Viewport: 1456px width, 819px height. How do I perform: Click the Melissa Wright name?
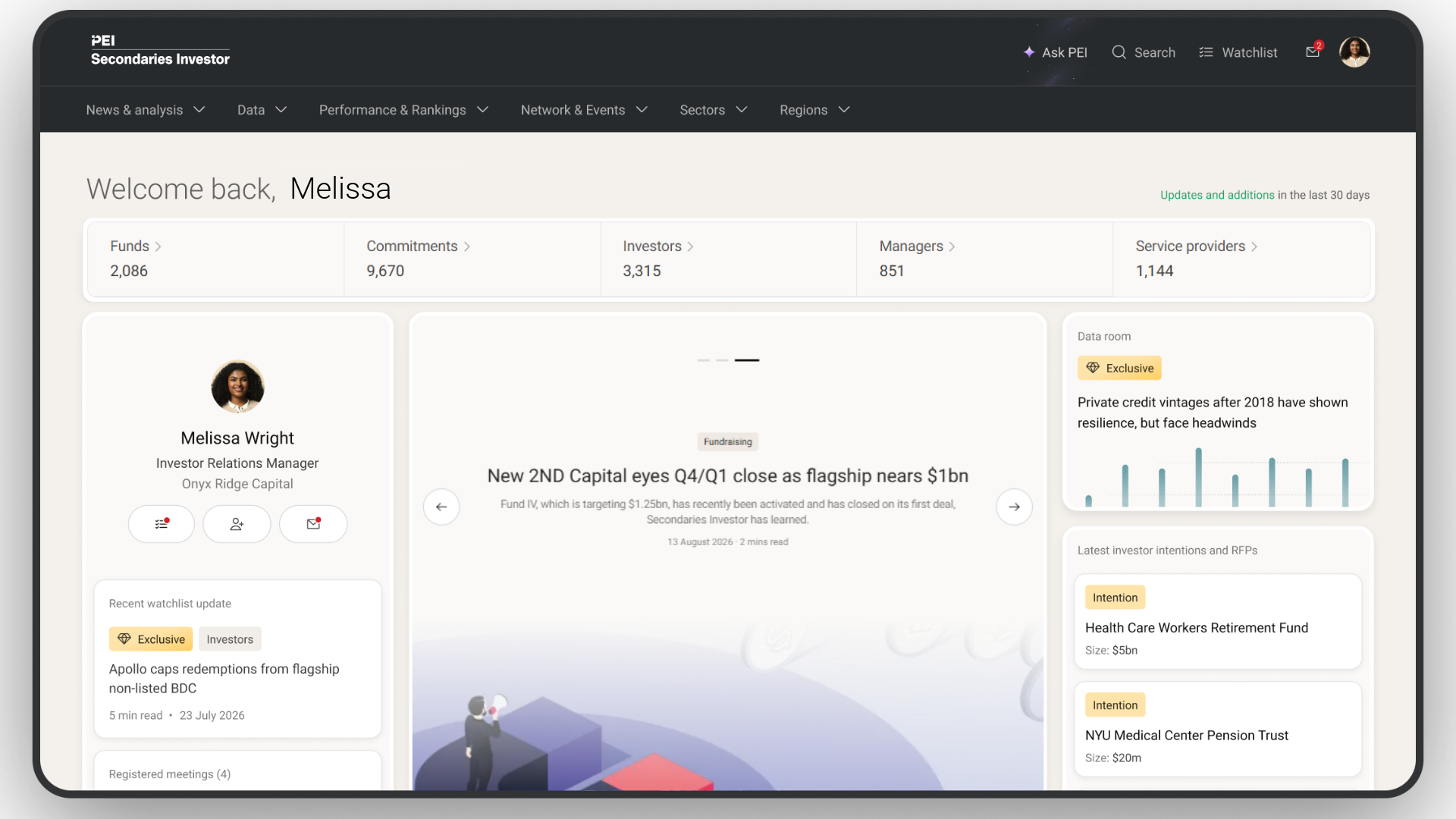pos(237,438)
